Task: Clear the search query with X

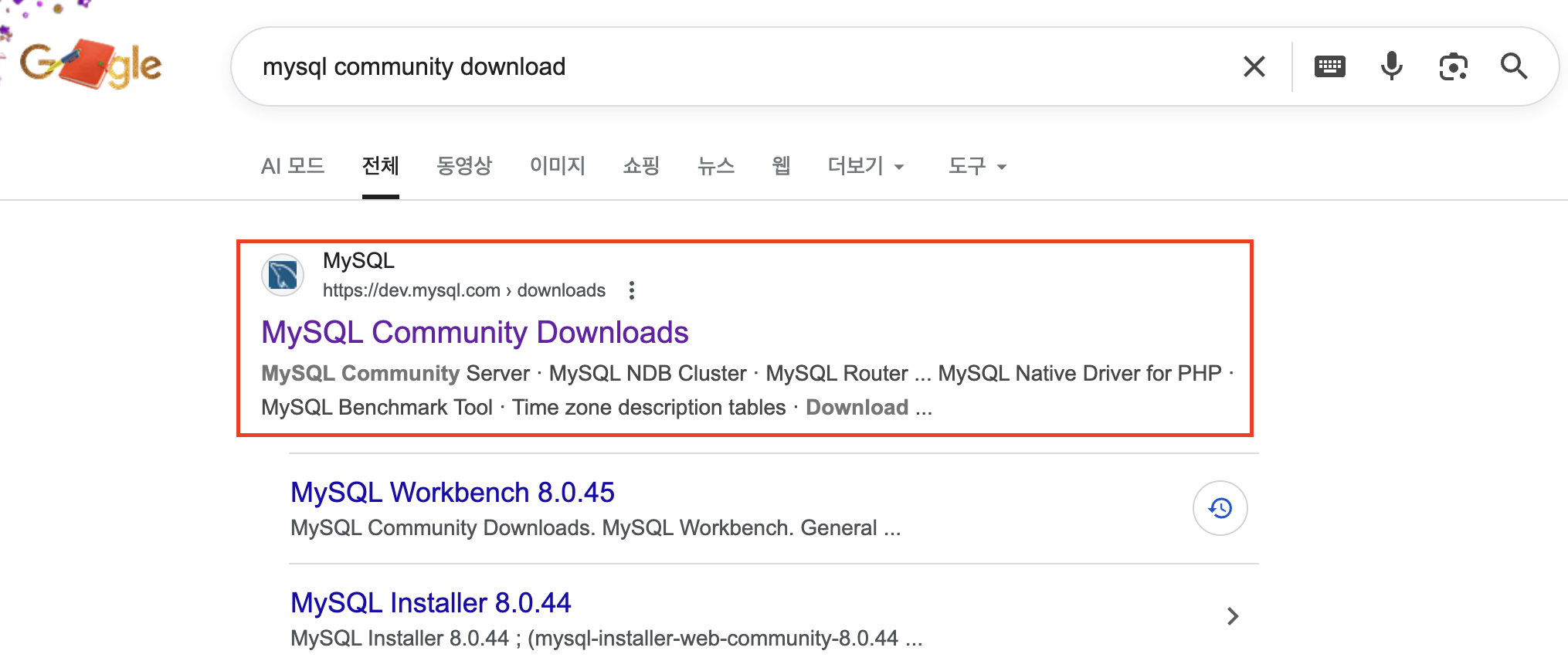Action: pos(1254,66)
